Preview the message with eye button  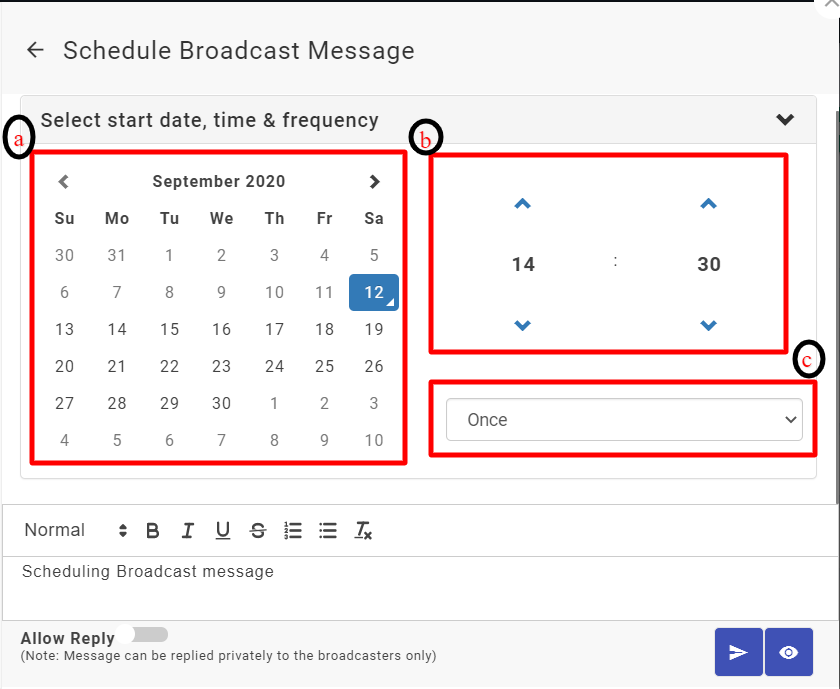point(789,652)
